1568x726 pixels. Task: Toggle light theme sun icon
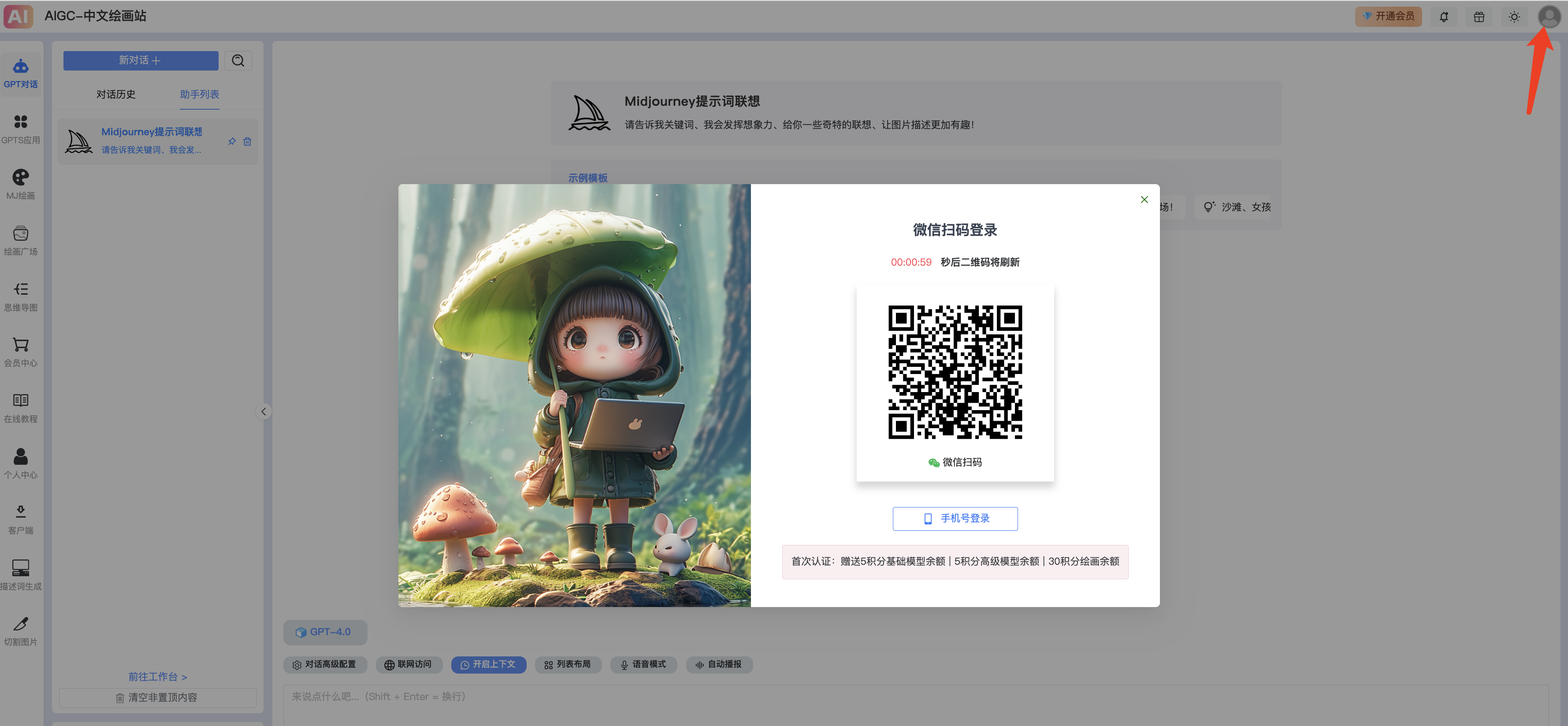1514,17
